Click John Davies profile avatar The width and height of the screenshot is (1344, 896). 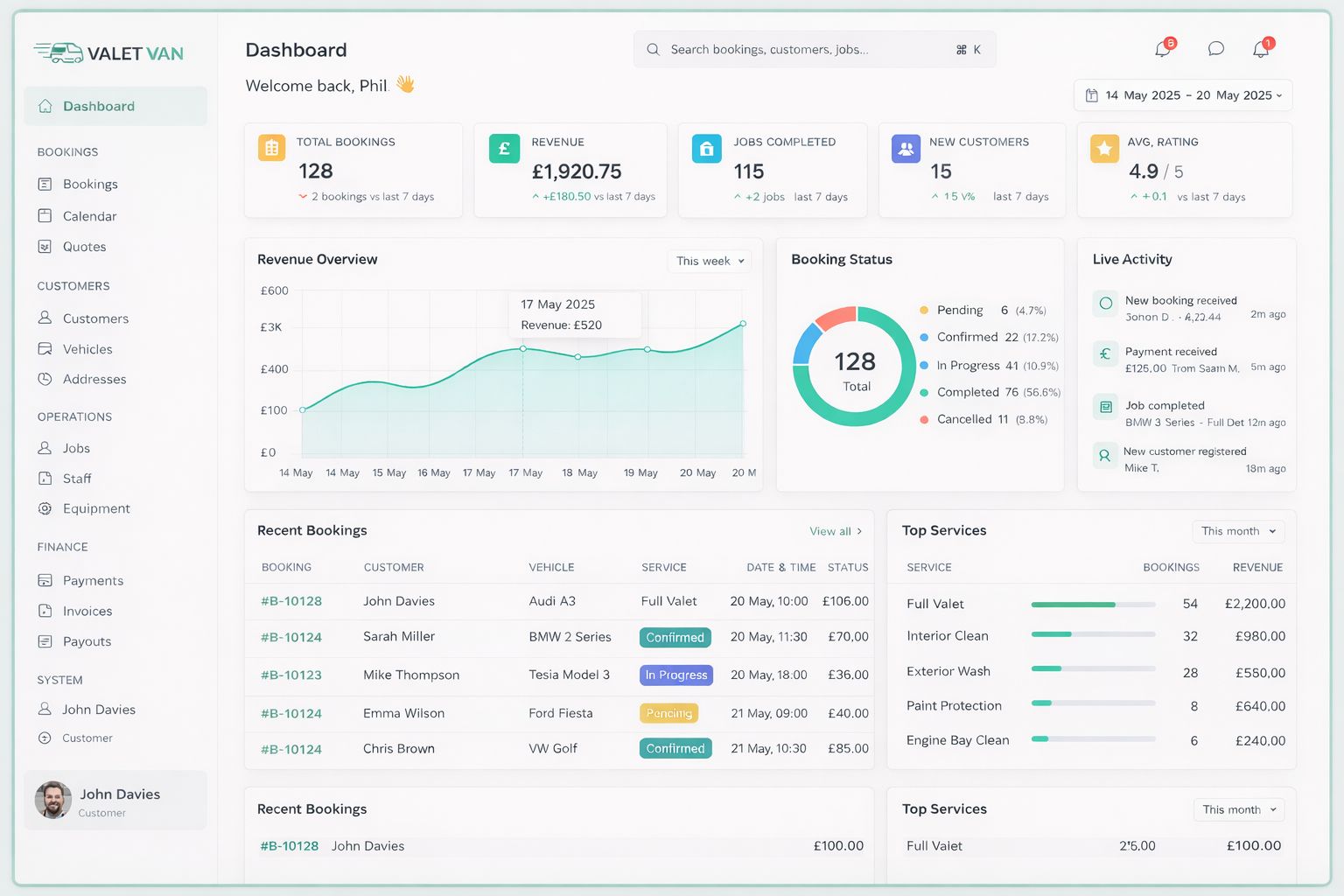click(53, 800)
